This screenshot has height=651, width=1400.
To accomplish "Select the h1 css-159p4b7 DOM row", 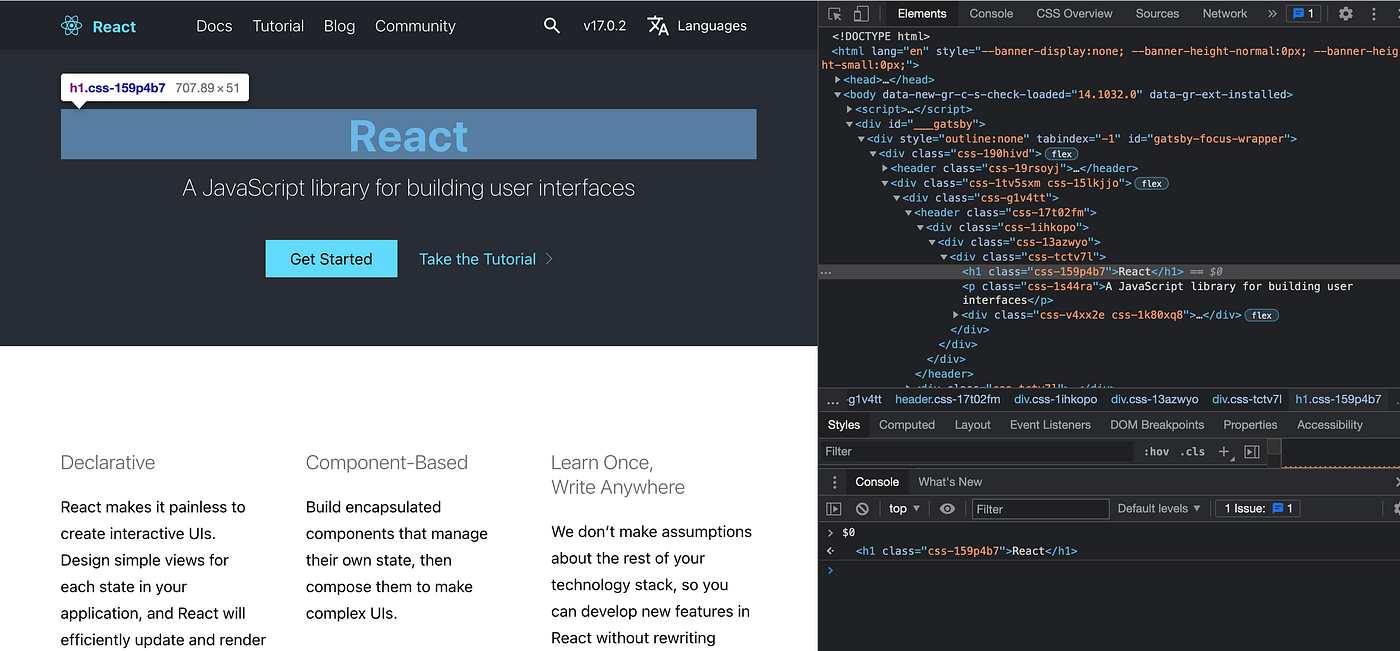I will coord(1109,272).
